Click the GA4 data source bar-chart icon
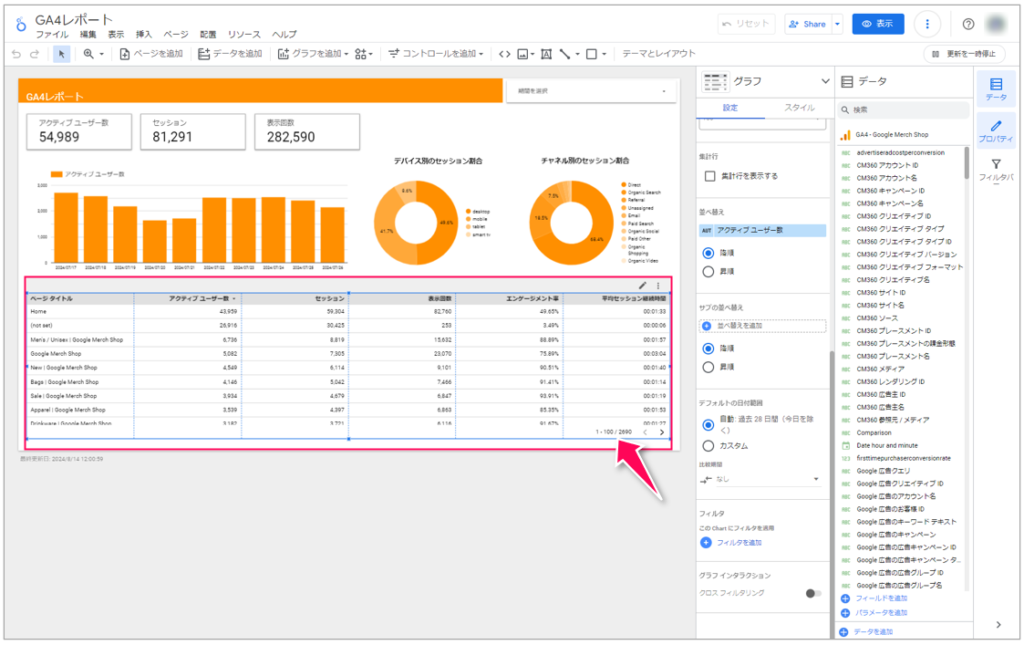The height and width of the screenshot is (645, 1024). [846, 134]
